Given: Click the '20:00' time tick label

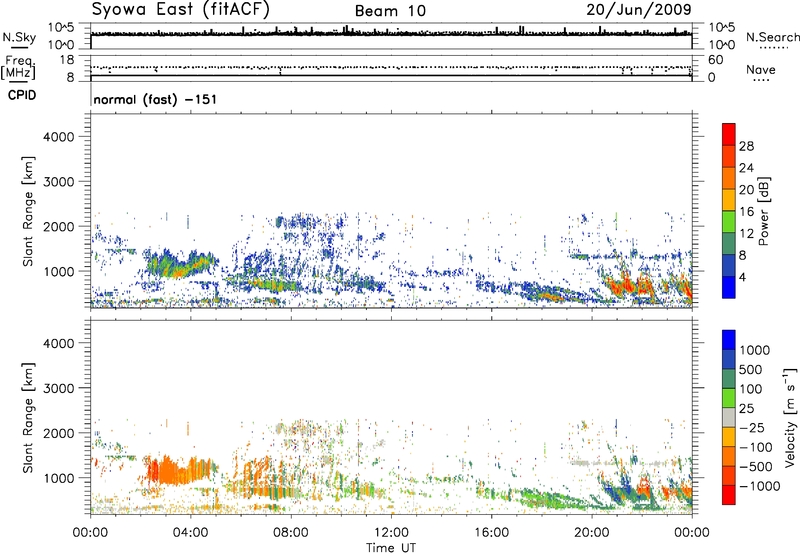Looking at the screenshot, I should 591,533.
